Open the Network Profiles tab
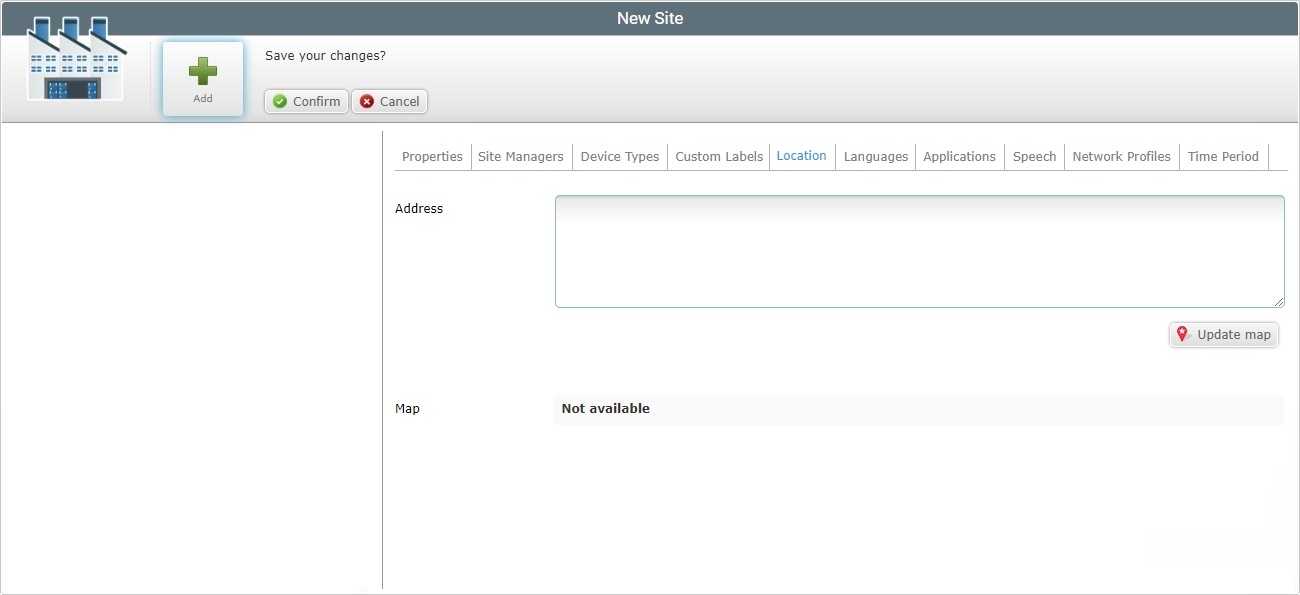Screen dimensions: 1300x595 [x=1121, y=156]
